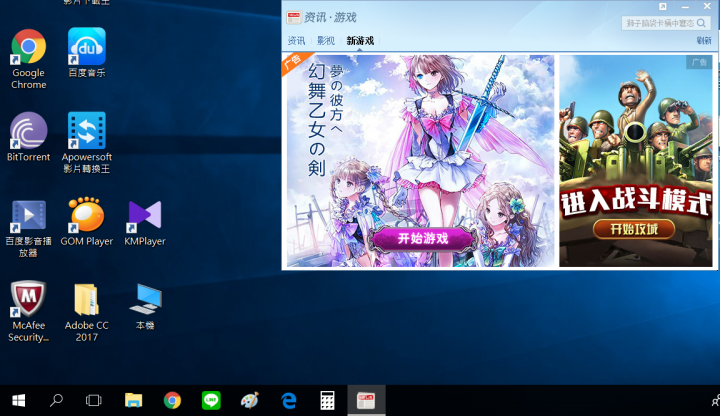Switch to the 影视 tab
Viewport: 720px width, 416px height.
[326, 41]
